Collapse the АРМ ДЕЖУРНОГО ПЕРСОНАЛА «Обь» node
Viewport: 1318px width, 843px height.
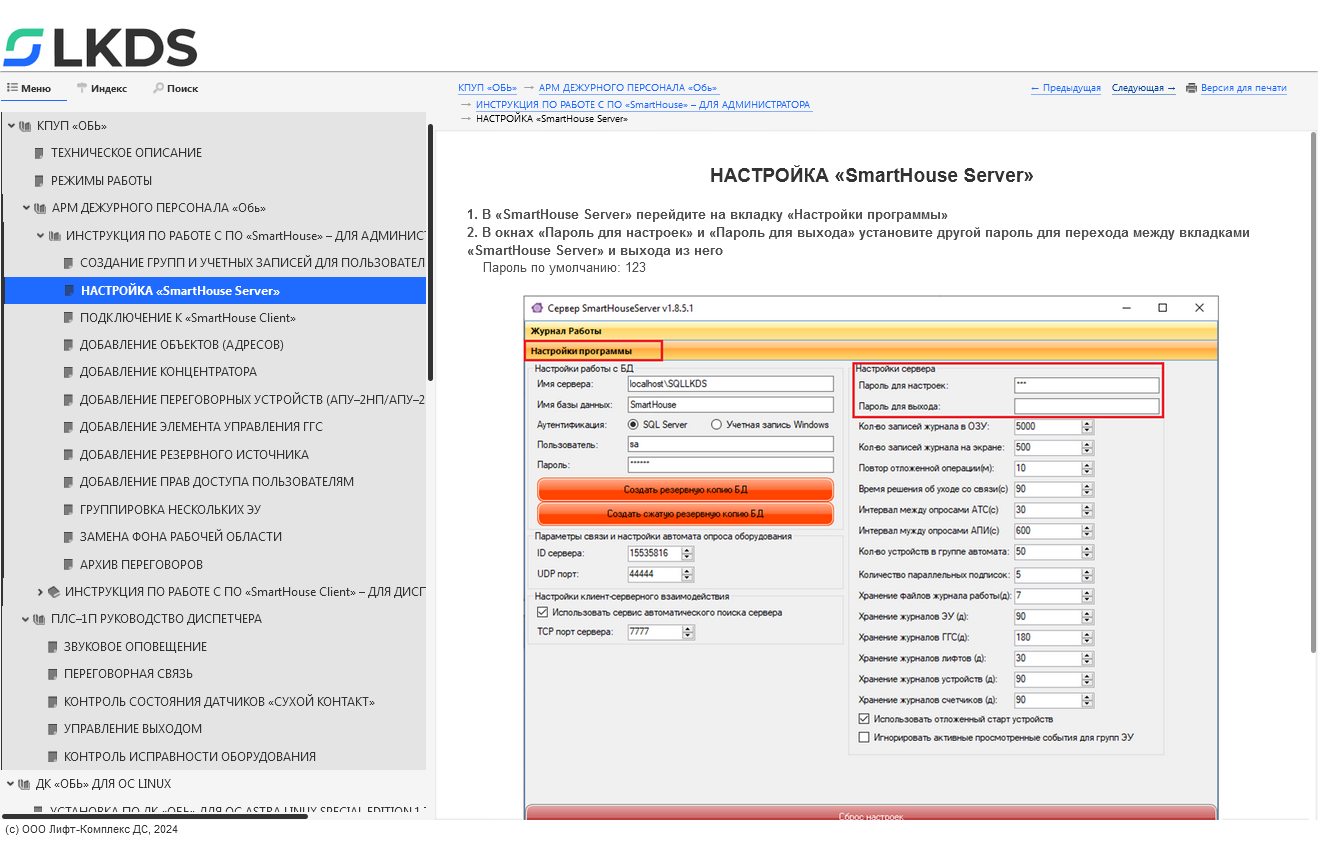[26, 208]
